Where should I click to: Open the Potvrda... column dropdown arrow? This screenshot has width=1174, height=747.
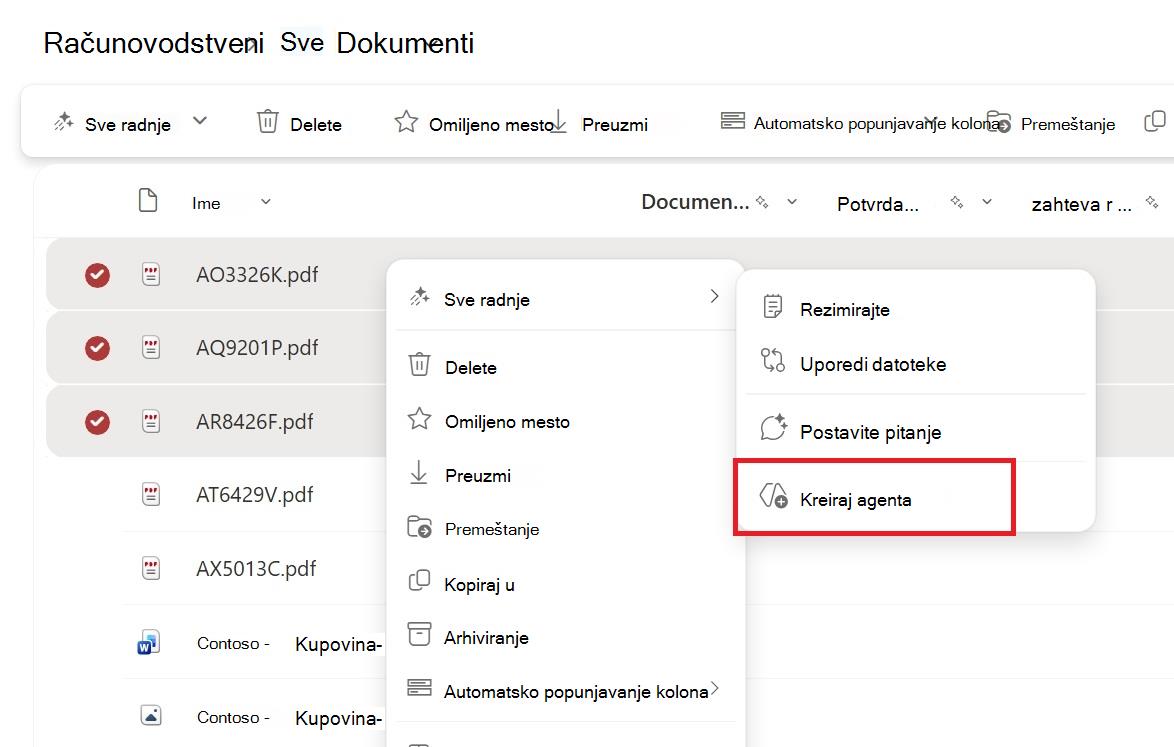coord(987,201)
